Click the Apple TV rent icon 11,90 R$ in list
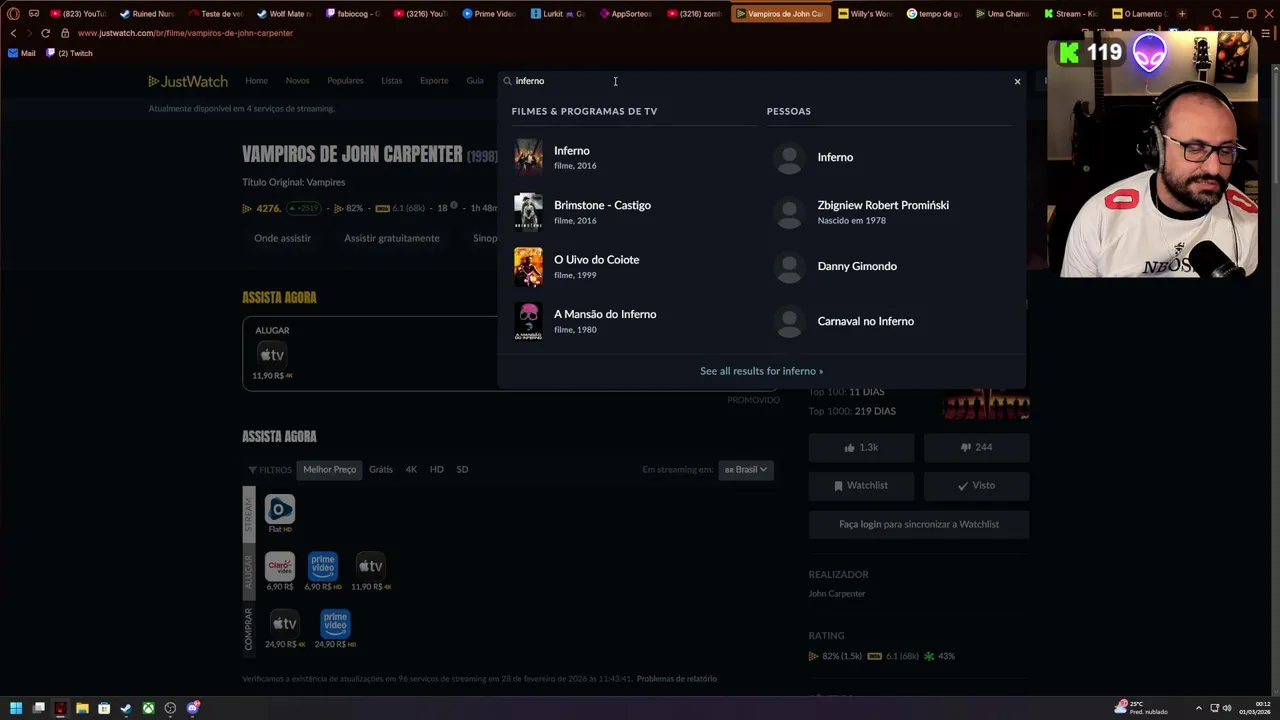Viewport: 1280px width, 720px height. point(371,566)
